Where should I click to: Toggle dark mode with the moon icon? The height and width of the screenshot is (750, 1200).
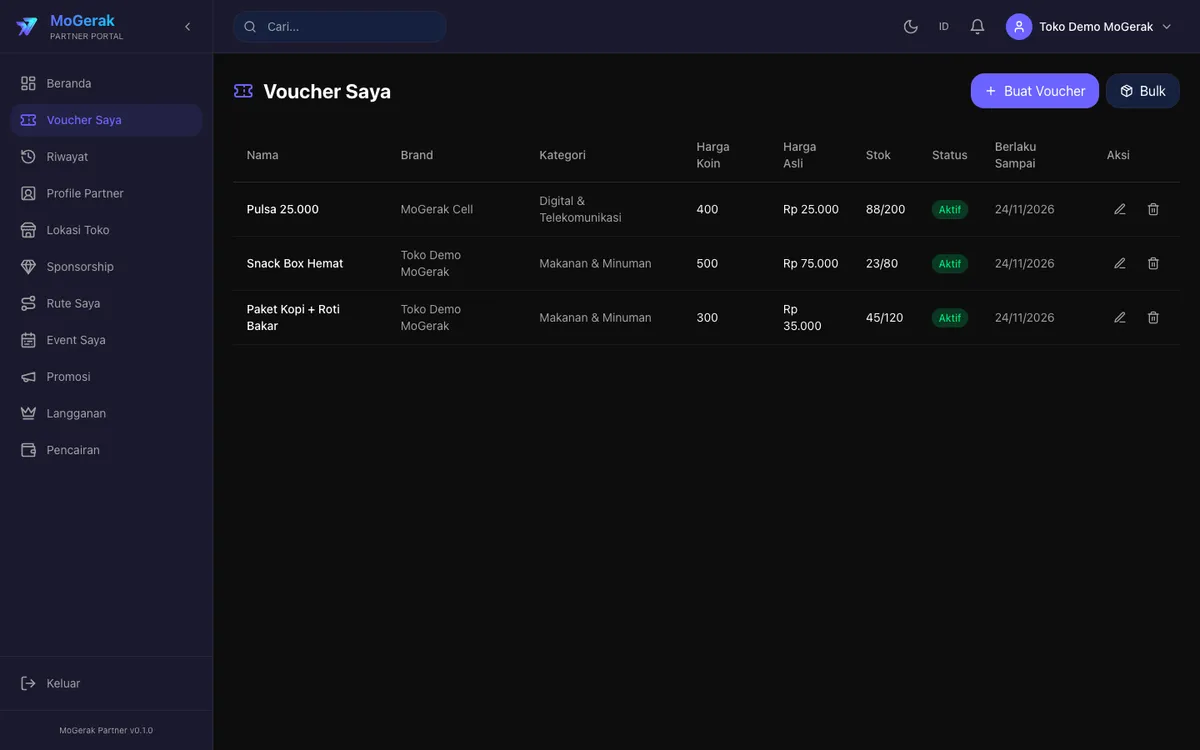pyautogui.click(x=911, y=27)
